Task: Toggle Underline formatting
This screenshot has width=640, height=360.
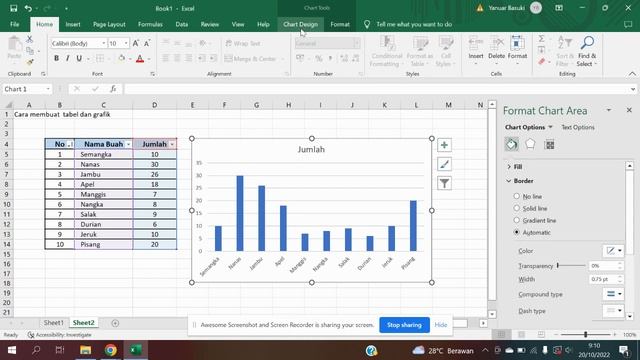Action: tap(79, 58)
